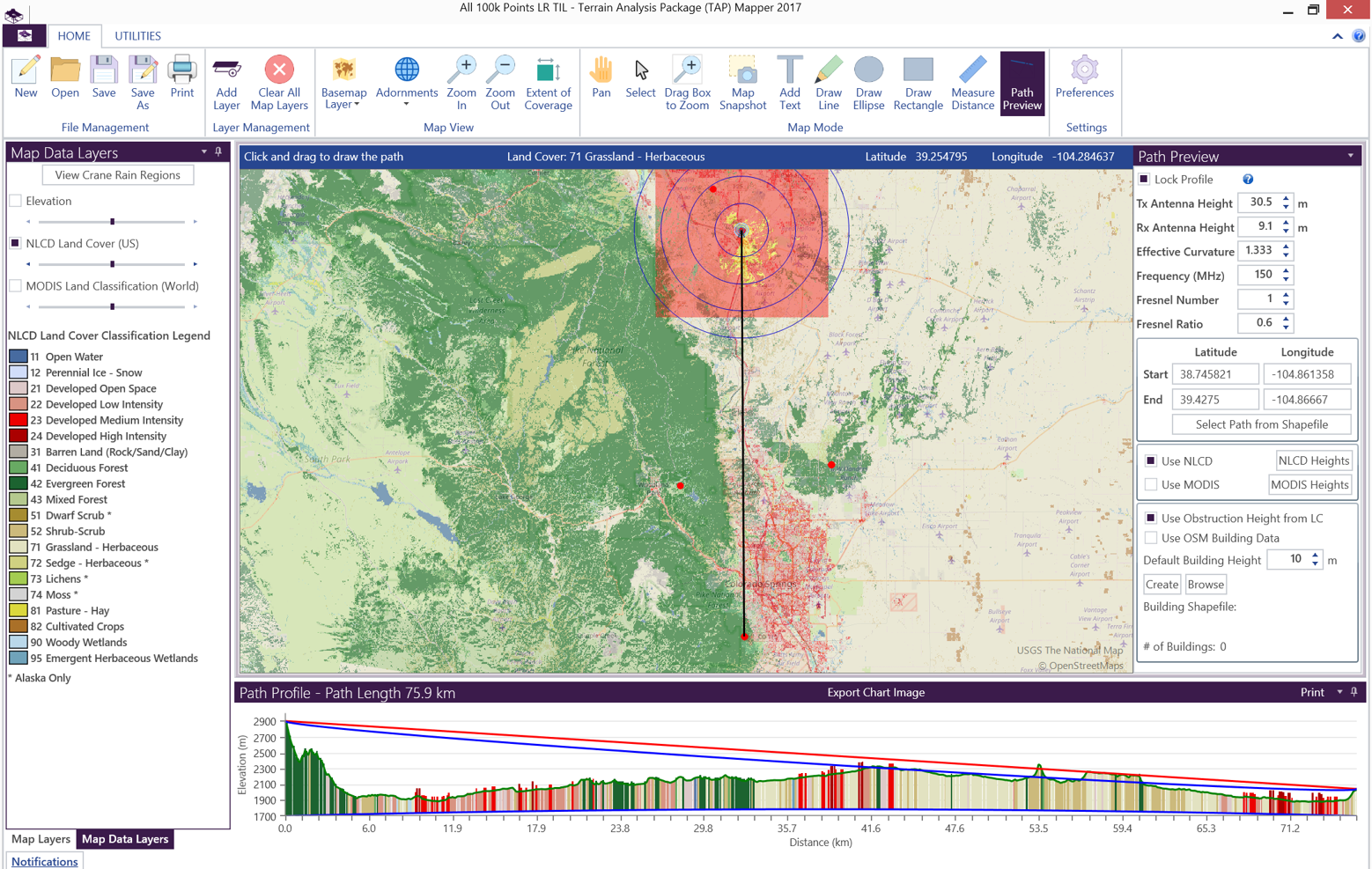
Task: Toggle the Lock Profile checkbox
Action: [x=1145, y=180]
